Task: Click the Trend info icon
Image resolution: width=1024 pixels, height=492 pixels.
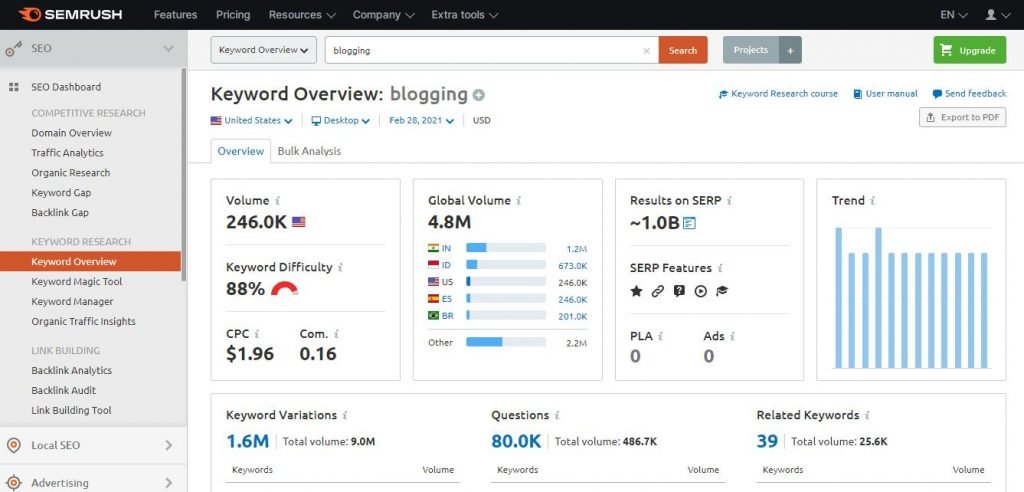Action: click(x=872, y=201)
